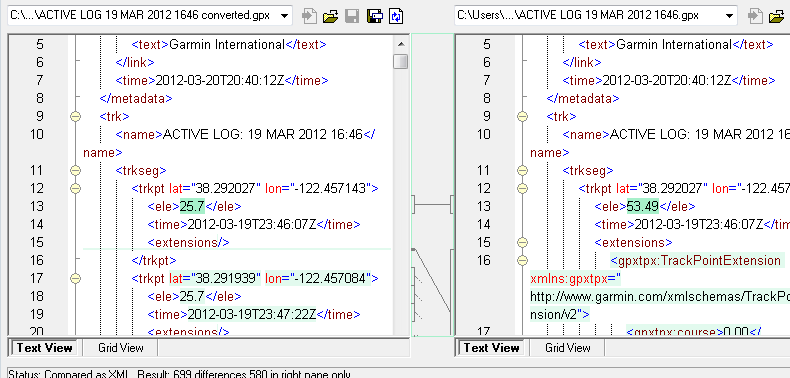The image size is (790, 378).
Task: Click left pane ACTIVE LOG name text
Action: click(x=262, y=135)
